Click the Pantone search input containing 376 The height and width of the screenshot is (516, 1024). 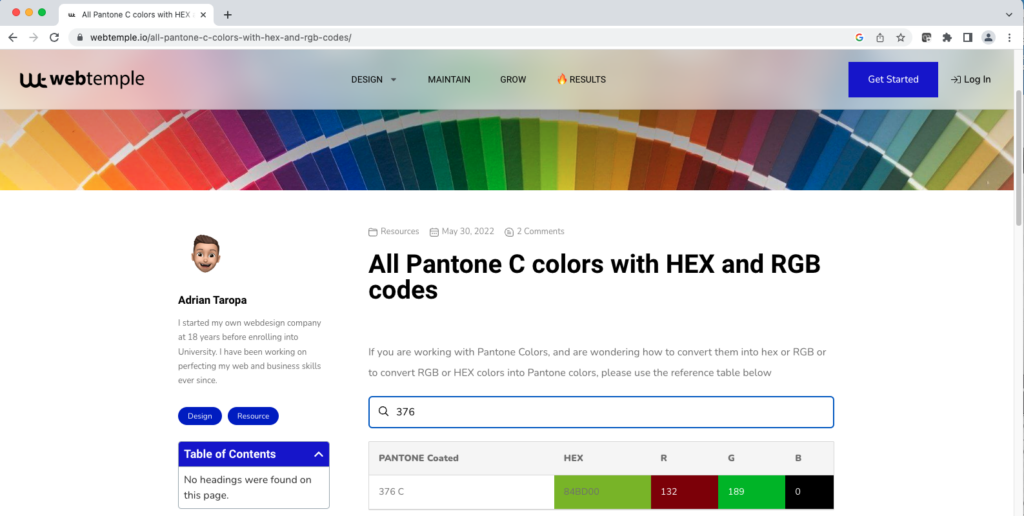point(601,412)
